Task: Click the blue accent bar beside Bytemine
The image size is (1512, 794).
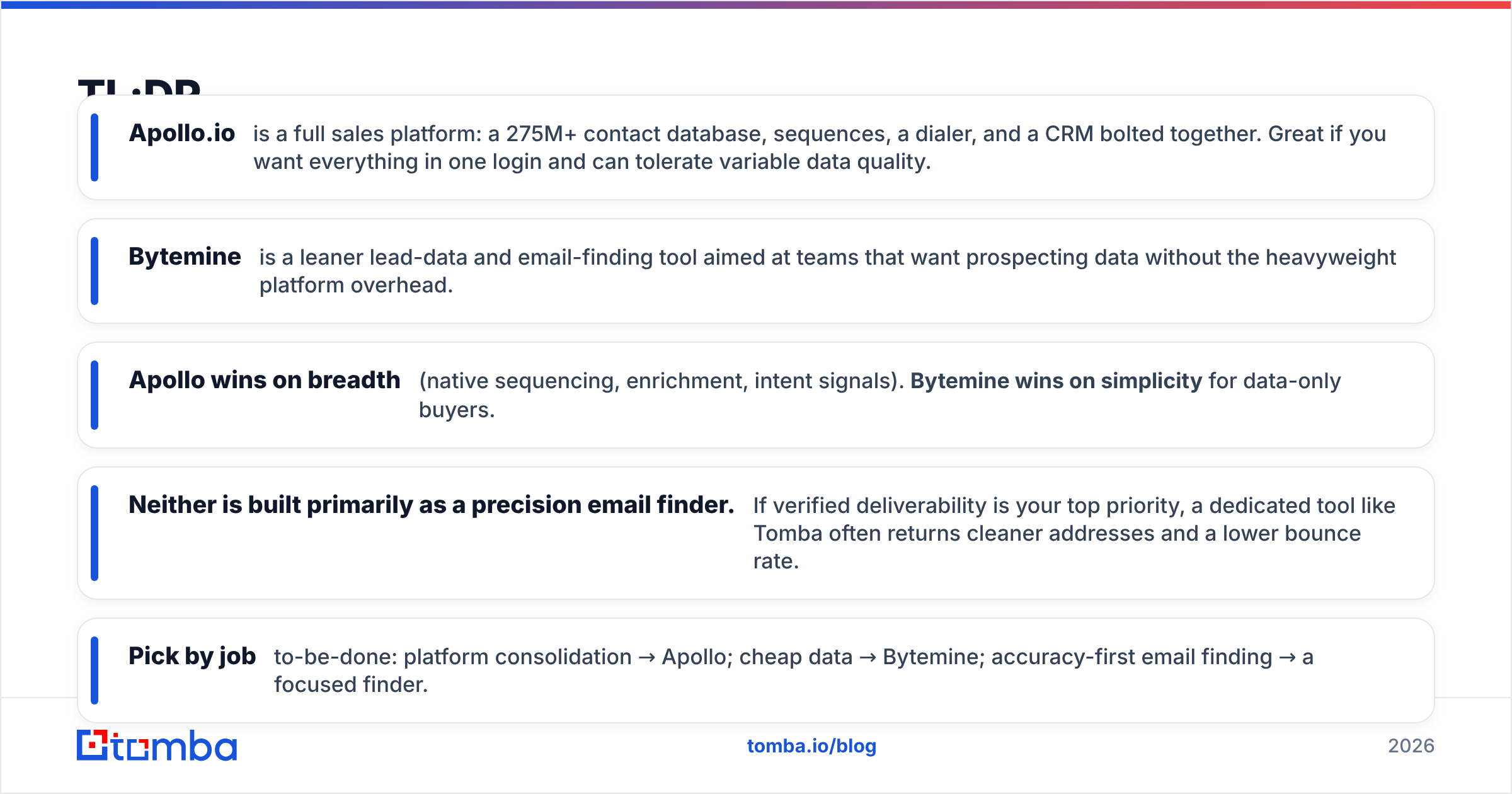Action: (94, 271)
